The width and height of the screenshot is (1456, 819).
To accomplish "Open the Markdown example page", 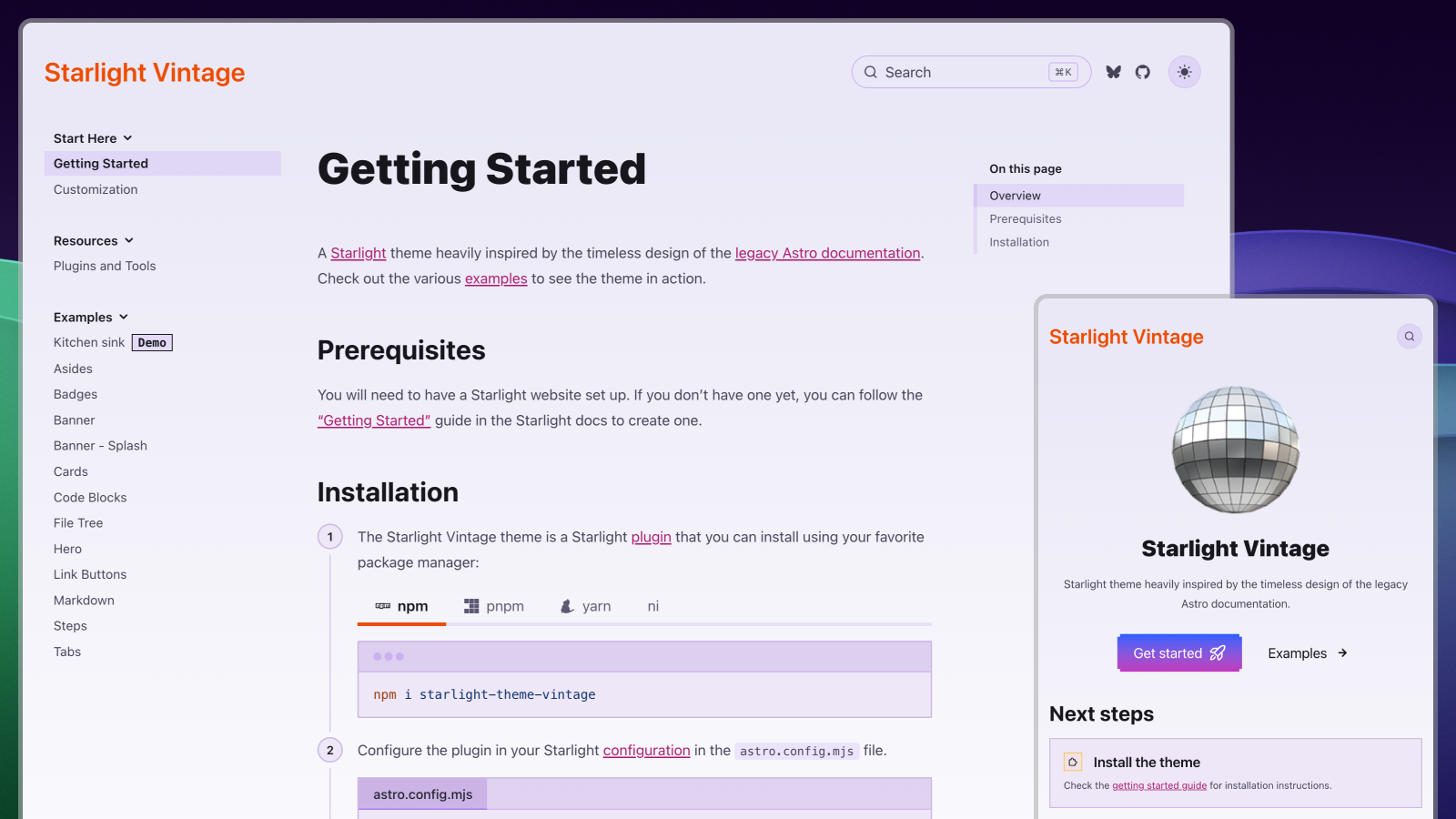I will coord(84,601).
